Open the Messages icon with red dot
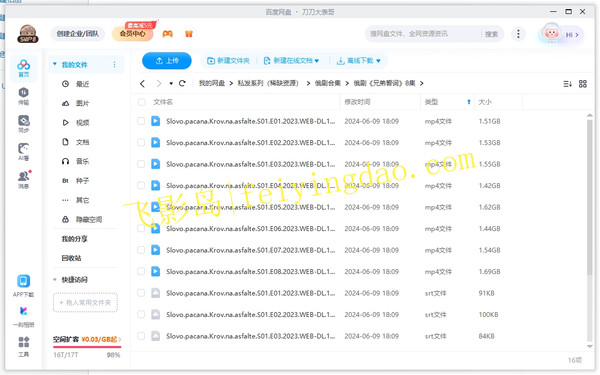Screen dimensions: 600x375 coord(24,179)
